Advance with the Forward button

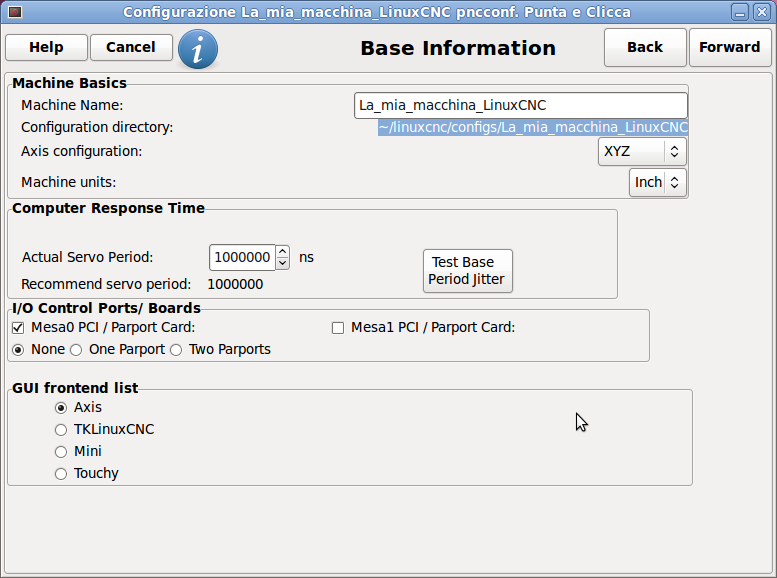pos(729,48)
